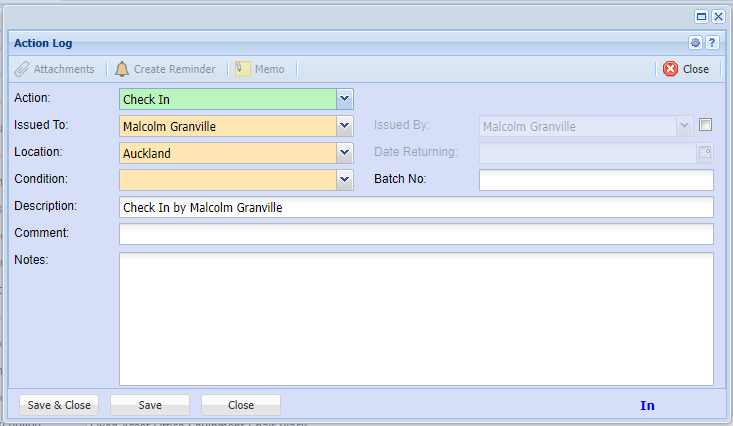Toggle the checkbox beside Issued By
The height and width of the screenshot is (426, 733).
tap(706, 125)
